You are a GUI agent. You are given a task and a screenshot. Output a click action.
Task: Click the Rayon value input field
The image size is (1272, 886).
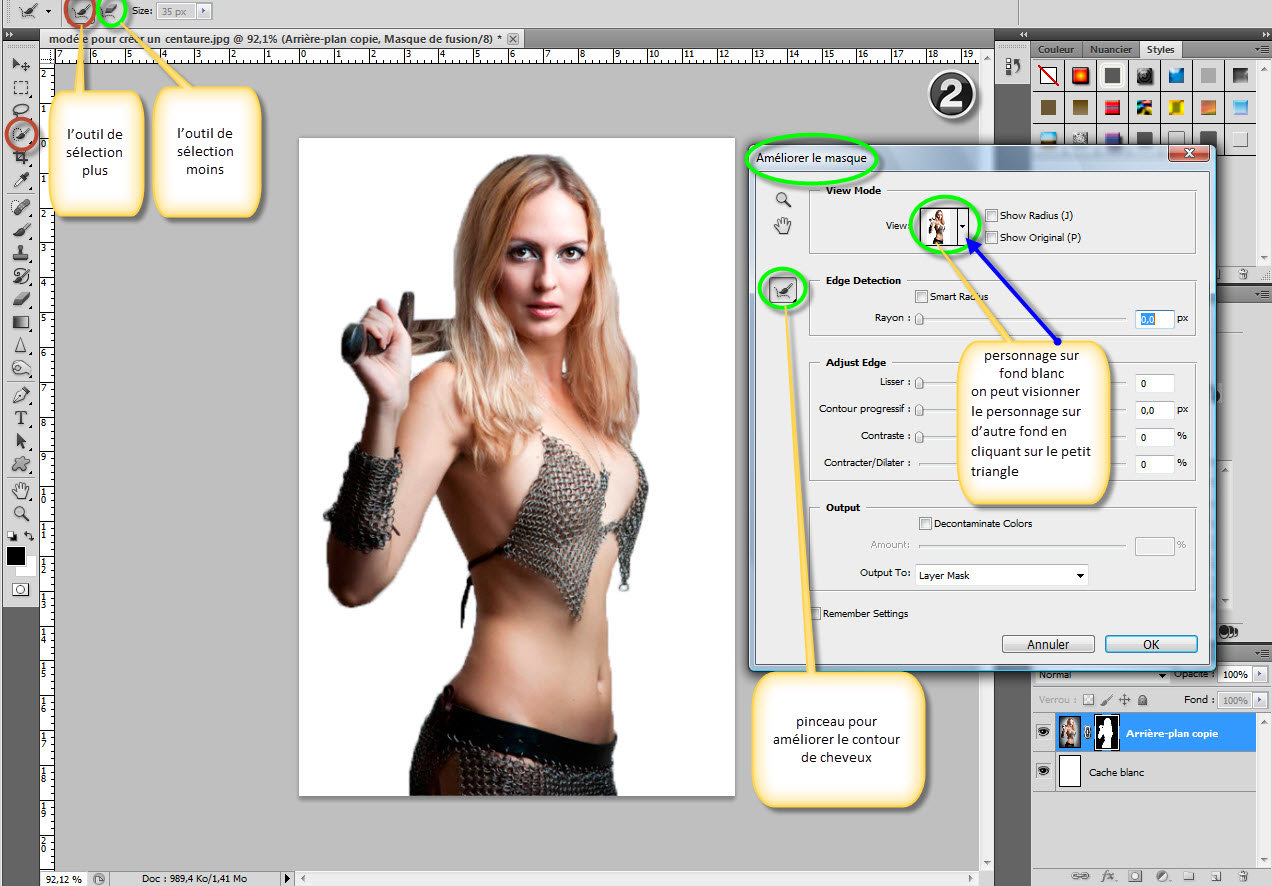[1154, 319]
